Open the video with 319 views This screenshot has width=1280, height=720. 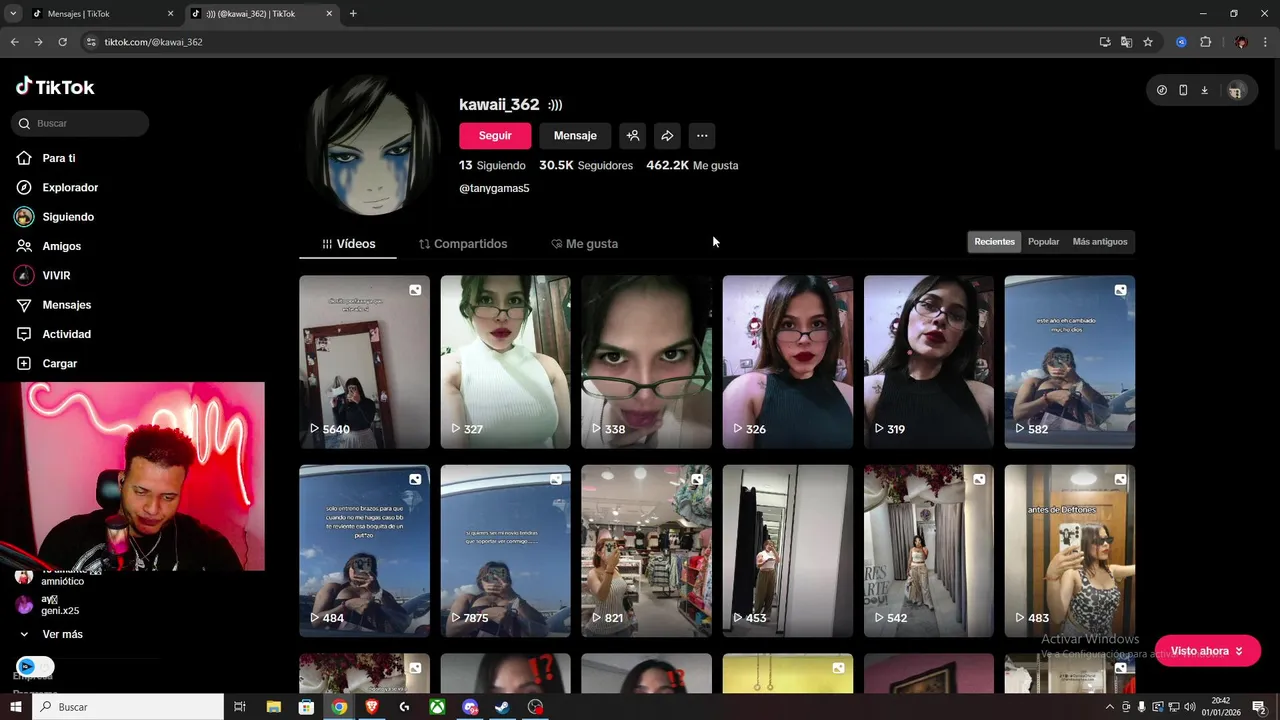pyautogui.click(x=929, y=362)
